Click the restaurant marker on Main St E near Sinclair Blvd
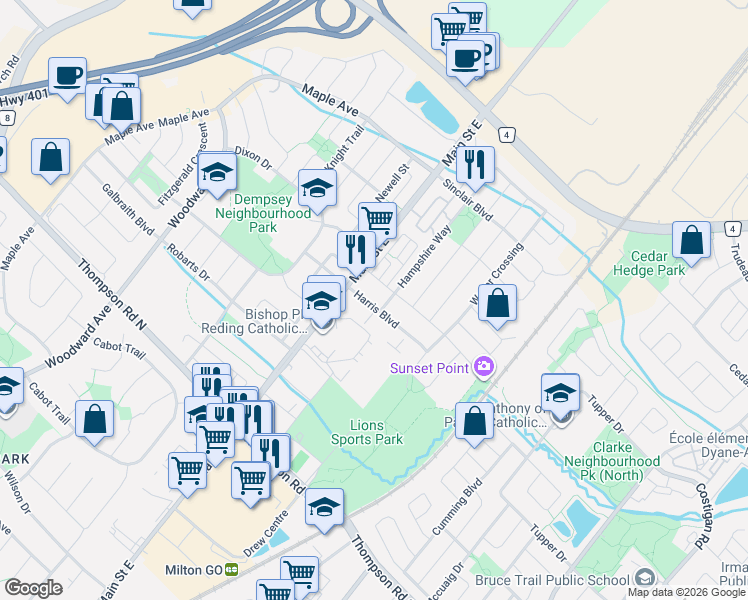The width and height of the screenshot is (748, 600). [475, 166]
